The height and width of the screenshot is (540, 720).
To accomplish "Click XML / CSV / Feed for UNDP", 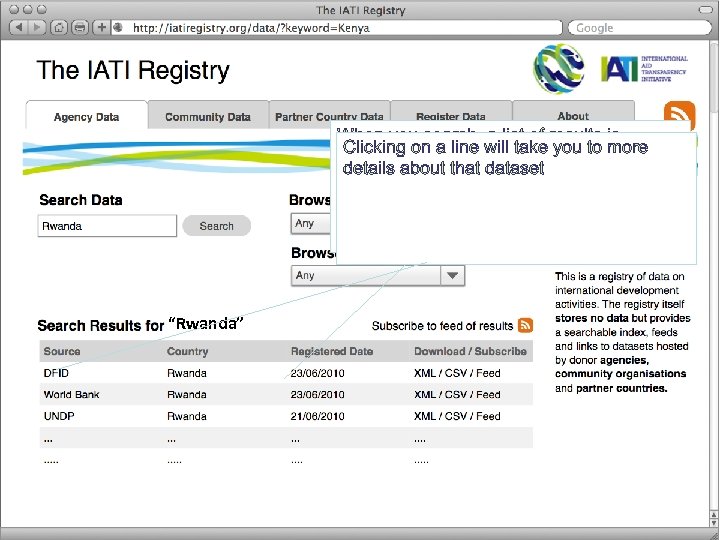I will (457, 416).
